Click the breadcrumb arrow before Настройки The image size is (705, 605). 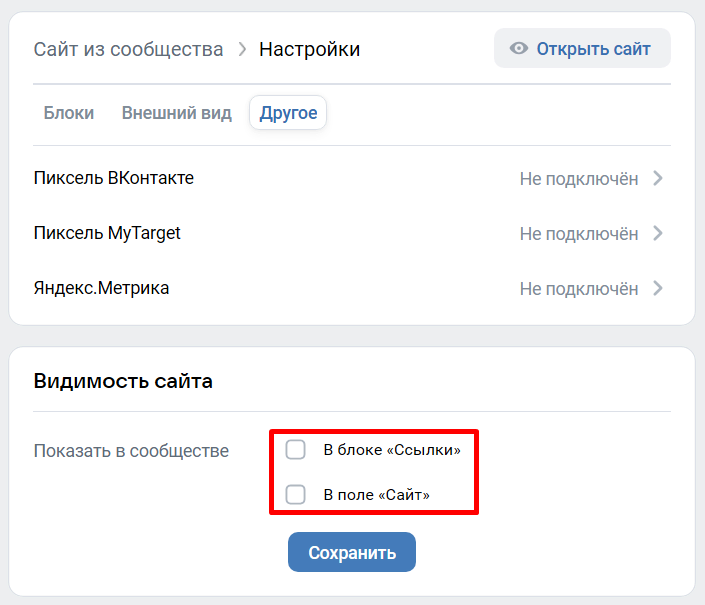click(242, 49)
